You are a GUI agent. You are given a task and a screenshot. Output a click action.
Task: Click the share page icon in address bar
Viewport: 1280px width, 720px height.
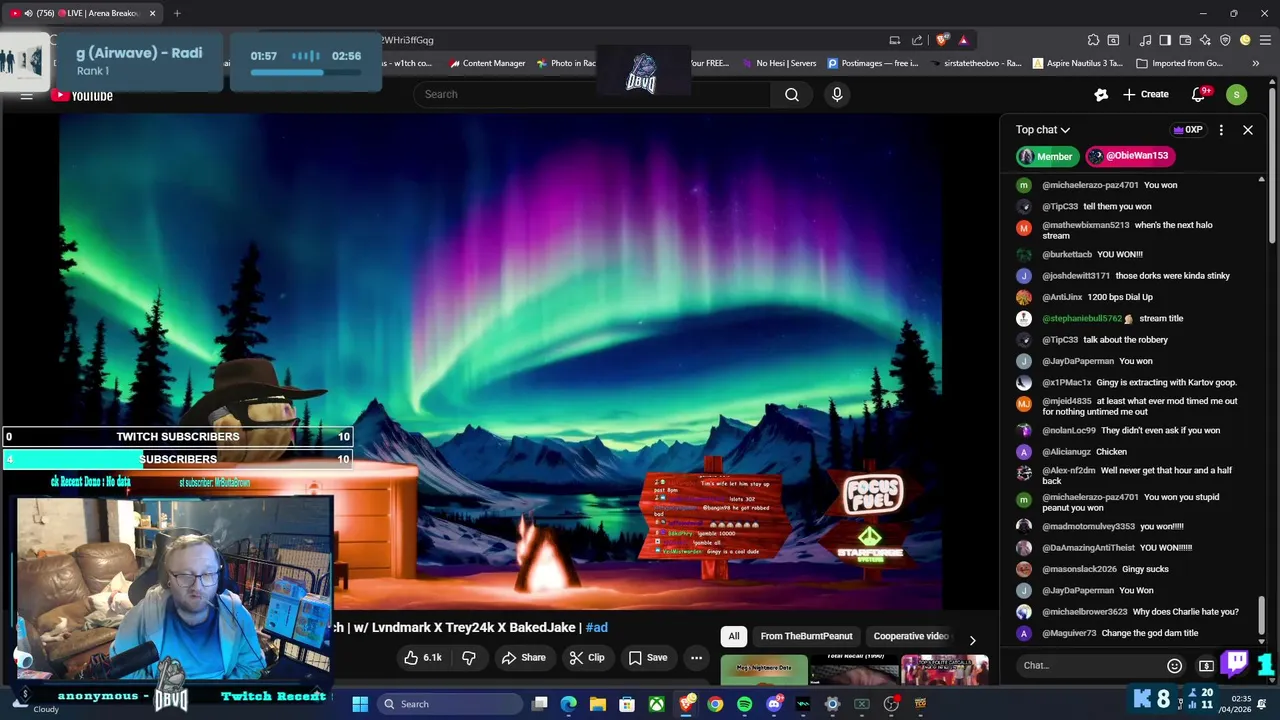(917, 40)
